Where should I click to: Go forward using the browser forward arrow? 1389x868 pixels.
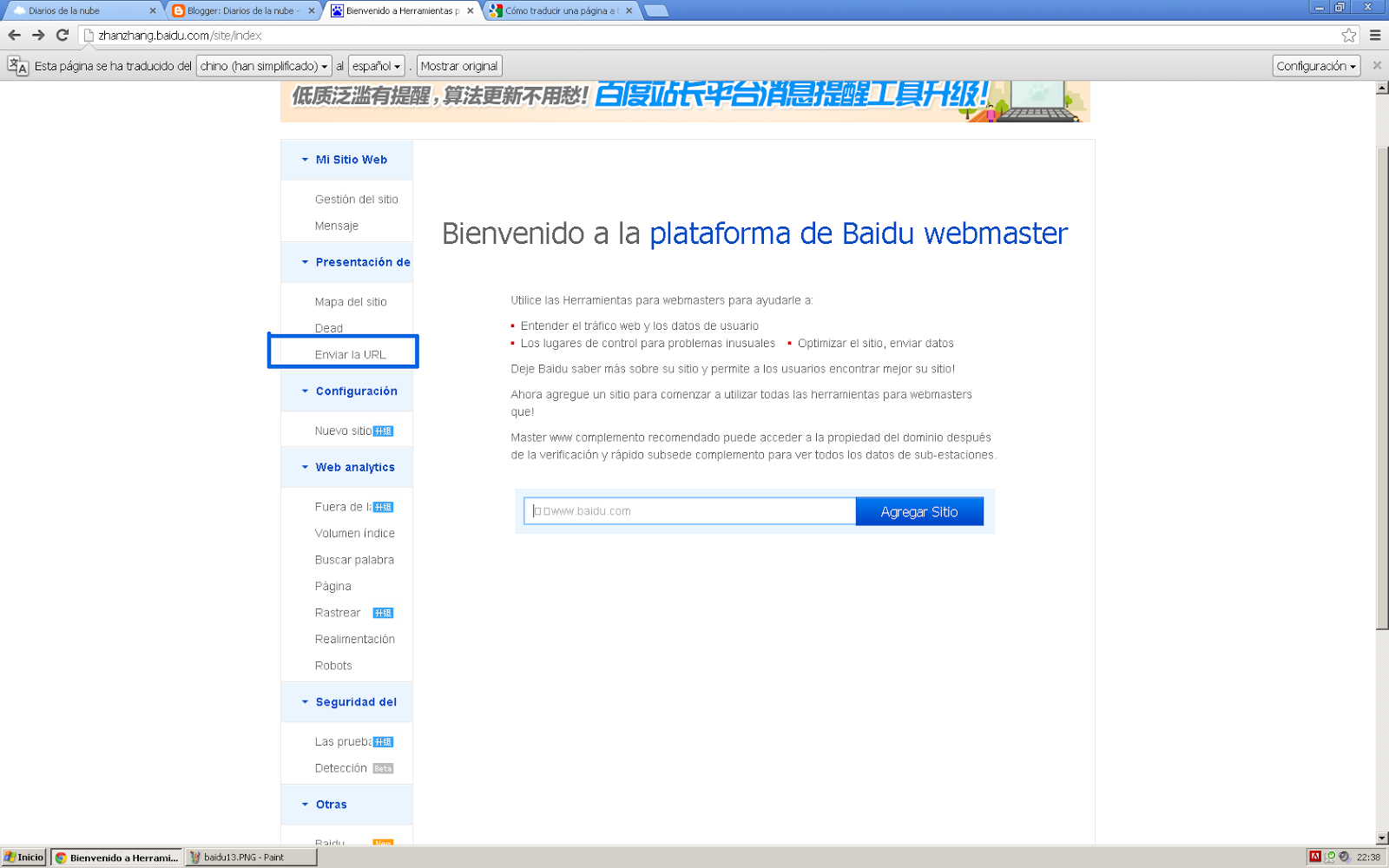(38, 36)
